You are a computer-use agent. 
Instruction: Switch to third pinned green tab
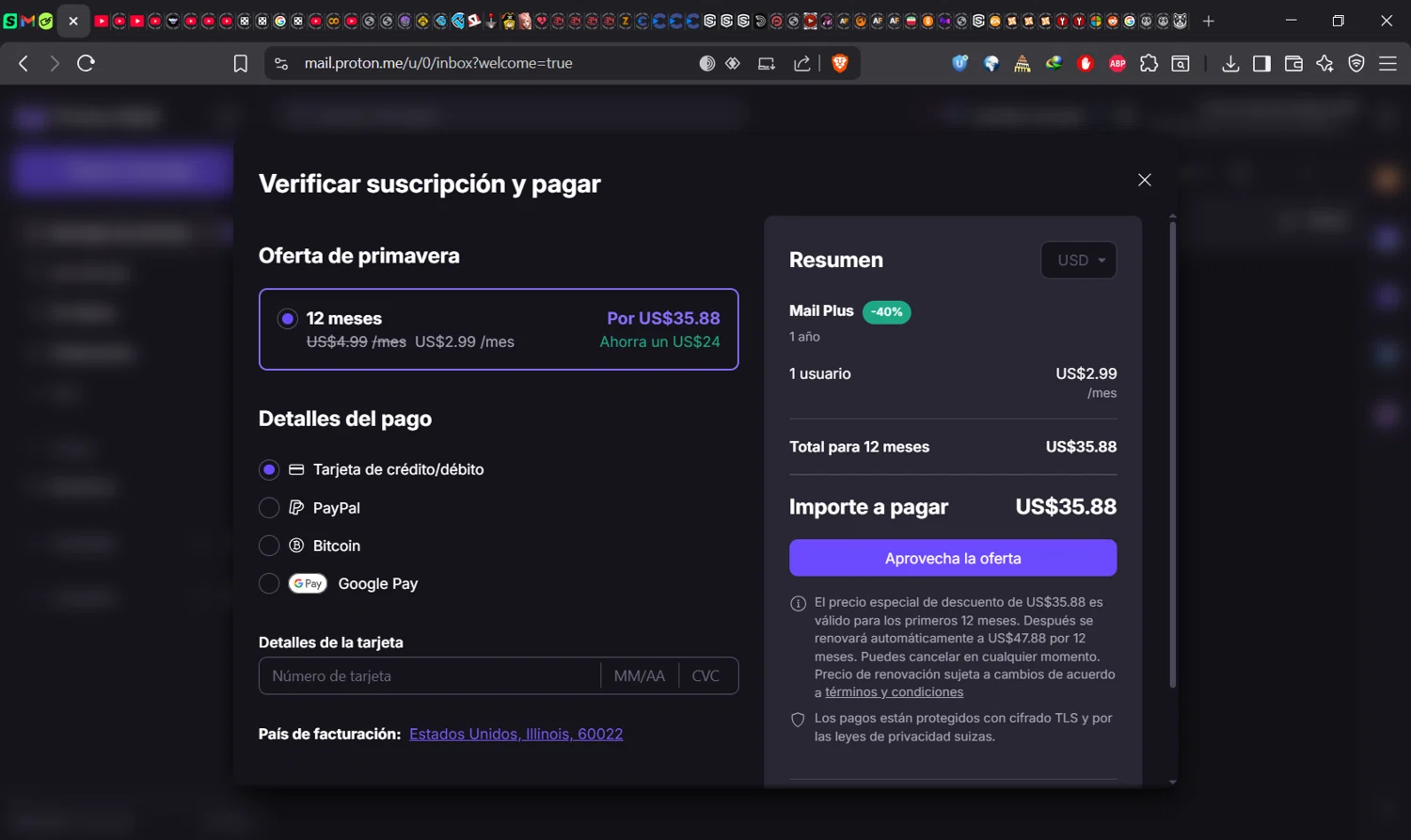coord(45,21)
